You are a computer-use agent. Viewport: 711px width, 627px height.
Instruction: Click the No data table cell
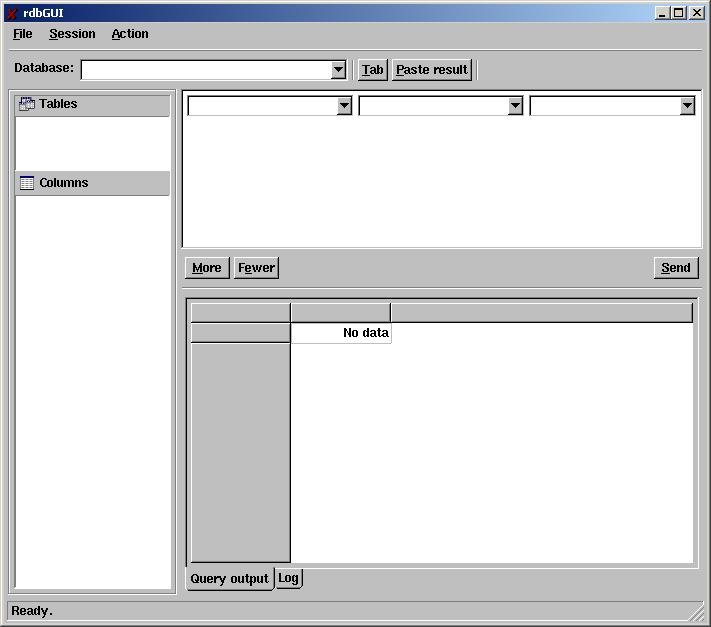[x=341, y=333]
